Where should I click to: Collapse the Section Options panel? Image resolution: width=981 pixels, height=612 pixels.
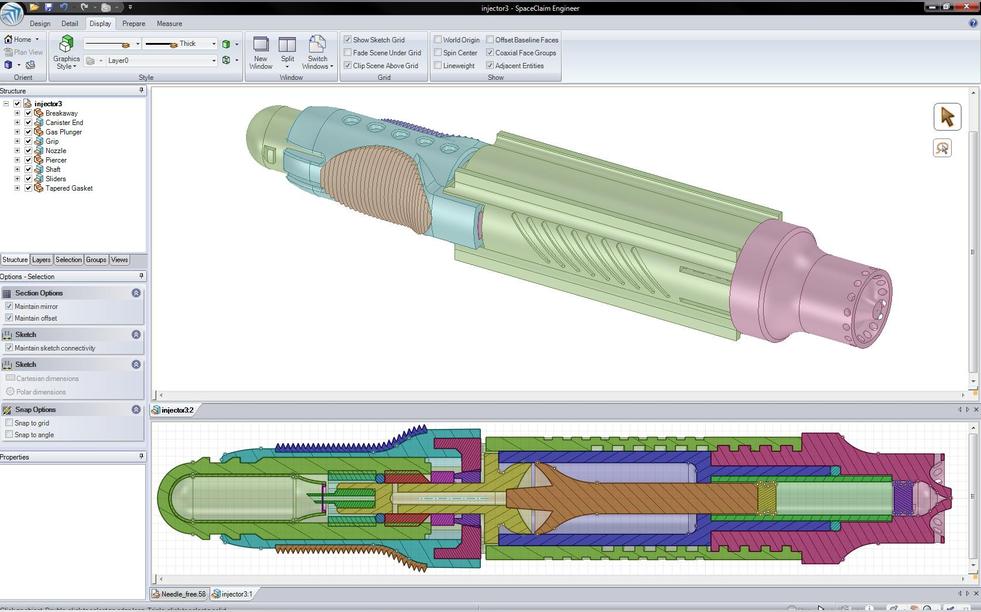pos(136,293)
